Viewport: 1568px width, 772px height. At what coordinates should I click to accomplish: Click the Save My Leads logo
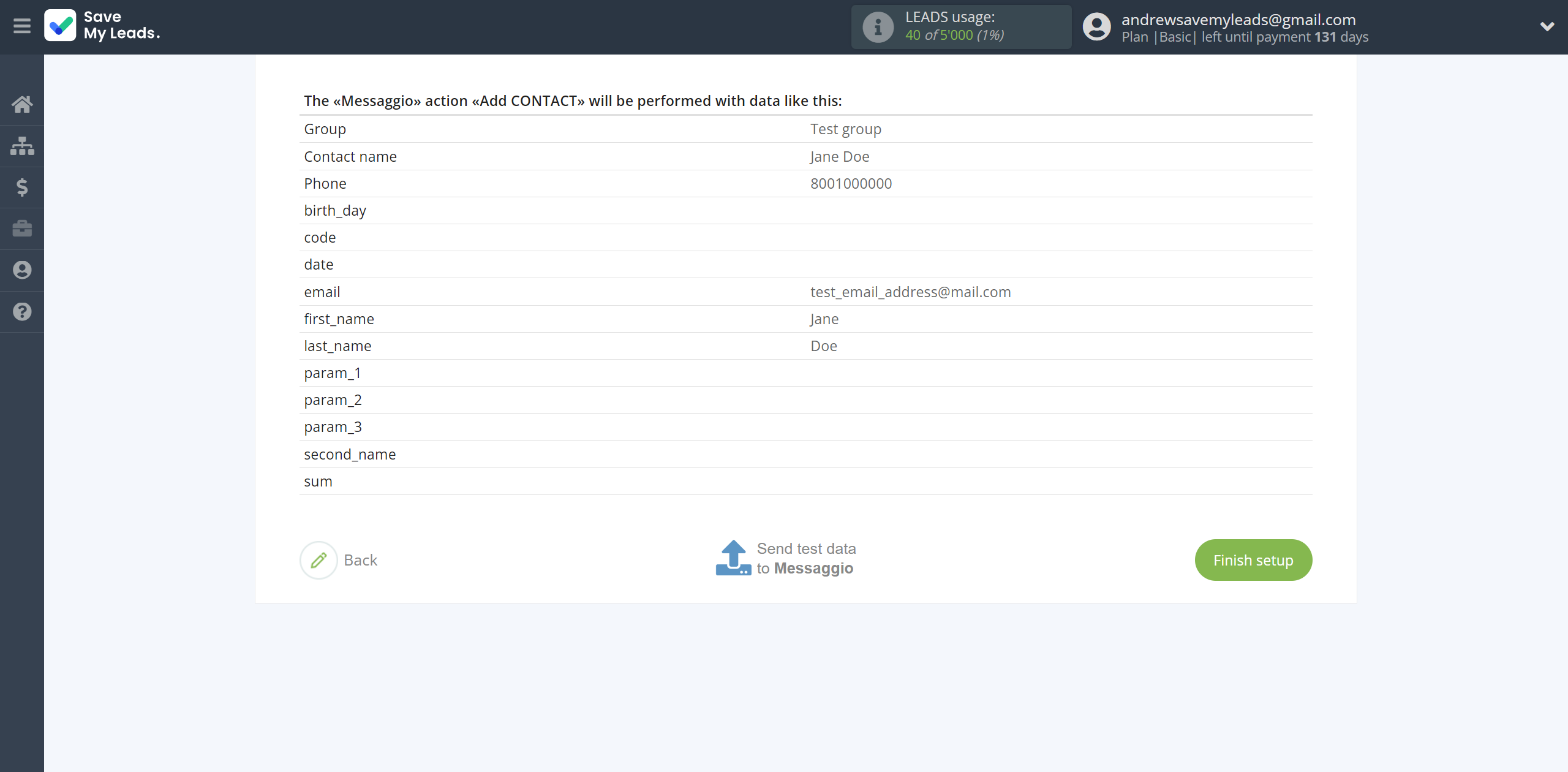pos(102,26)
